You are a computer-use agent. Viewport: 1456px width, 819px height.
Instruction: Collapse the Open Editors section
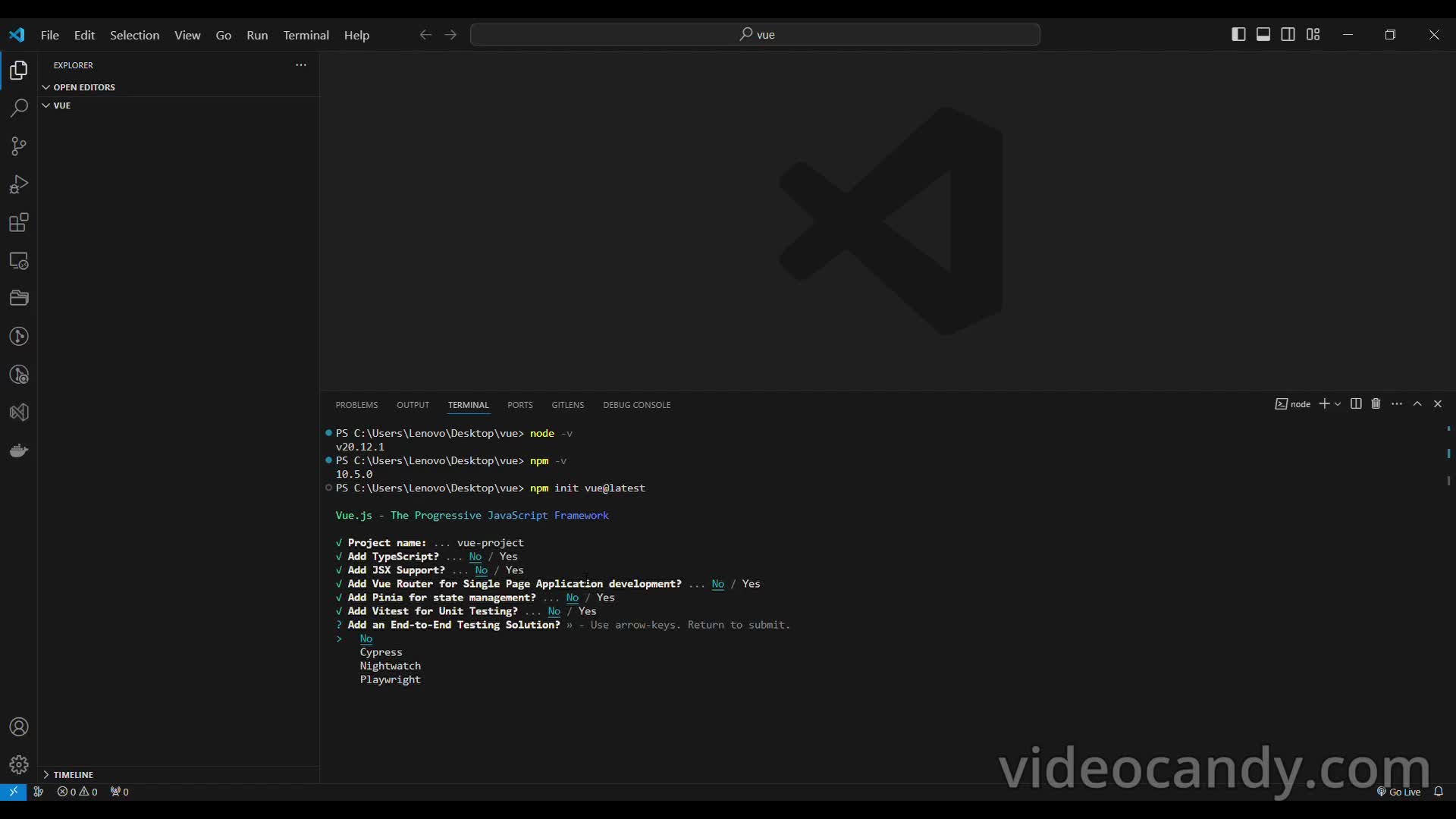(84, 87)
